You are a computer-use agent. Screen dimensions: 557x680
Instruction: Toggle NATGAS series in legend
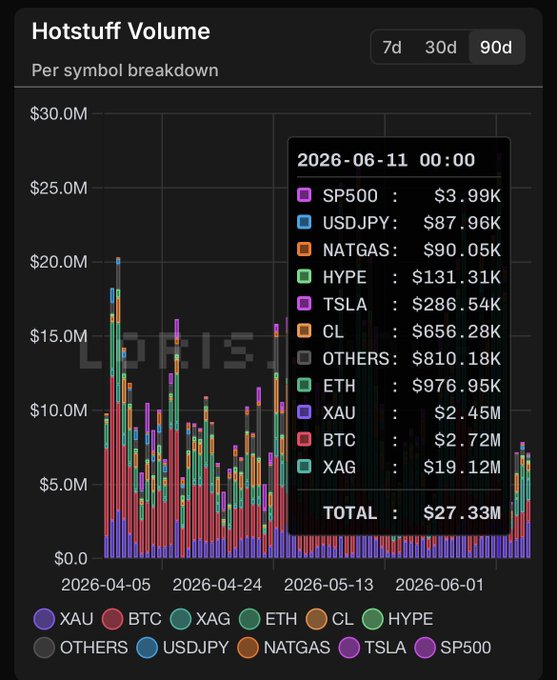point(284,647)
